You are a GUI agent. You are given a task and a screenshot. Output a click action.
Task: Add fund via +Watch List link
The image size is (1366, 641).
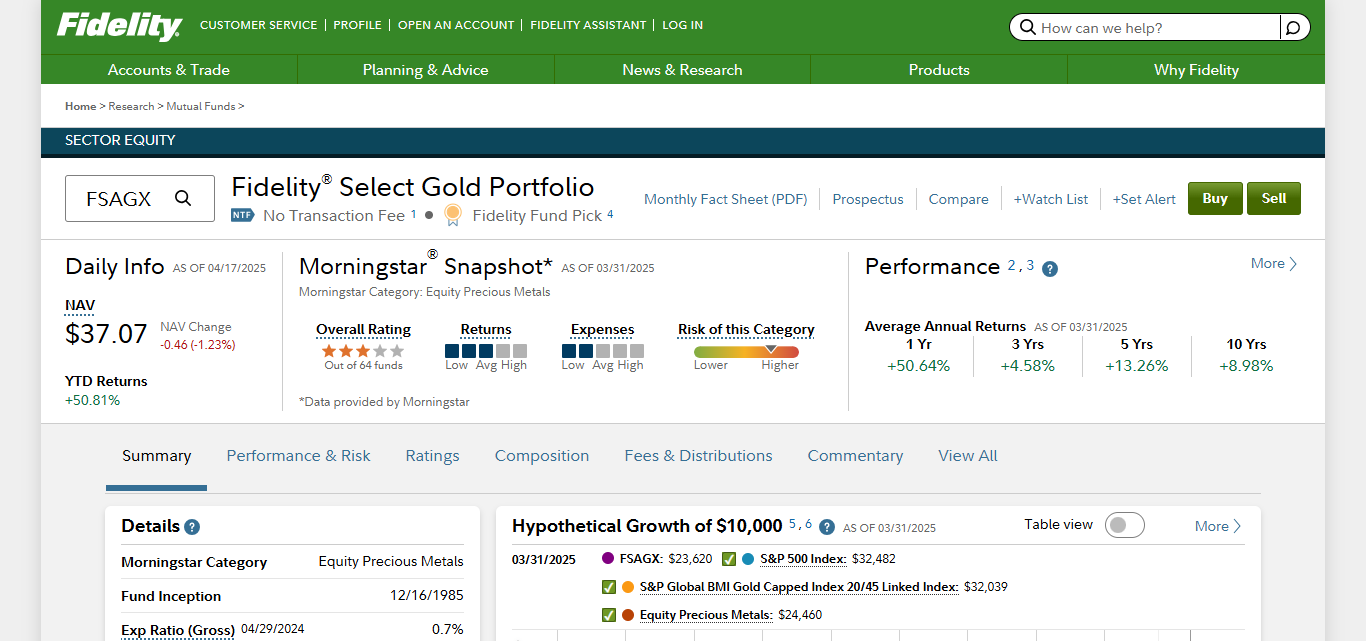point(1051,199)
